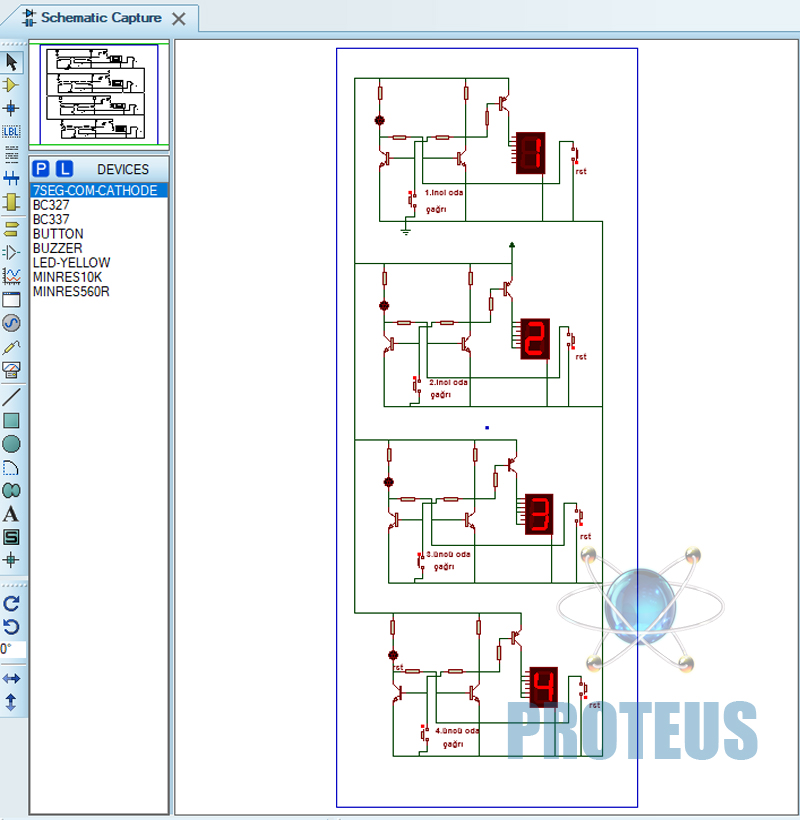Activate the Component Mode tool
The width and height of the screenshot is (800, 820).
tap(11, 85)
